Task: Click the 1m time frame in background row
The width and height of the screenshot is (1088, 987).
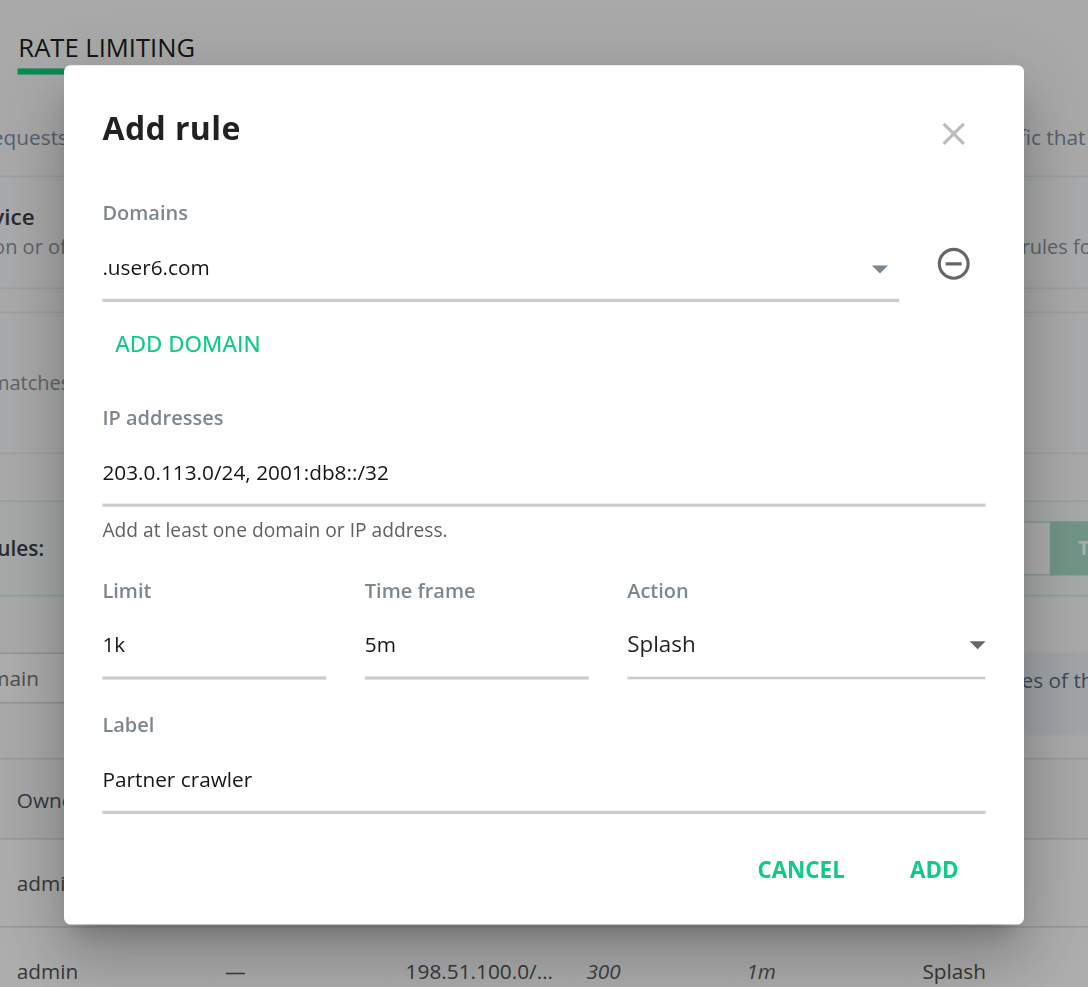Action: (761, 972)
